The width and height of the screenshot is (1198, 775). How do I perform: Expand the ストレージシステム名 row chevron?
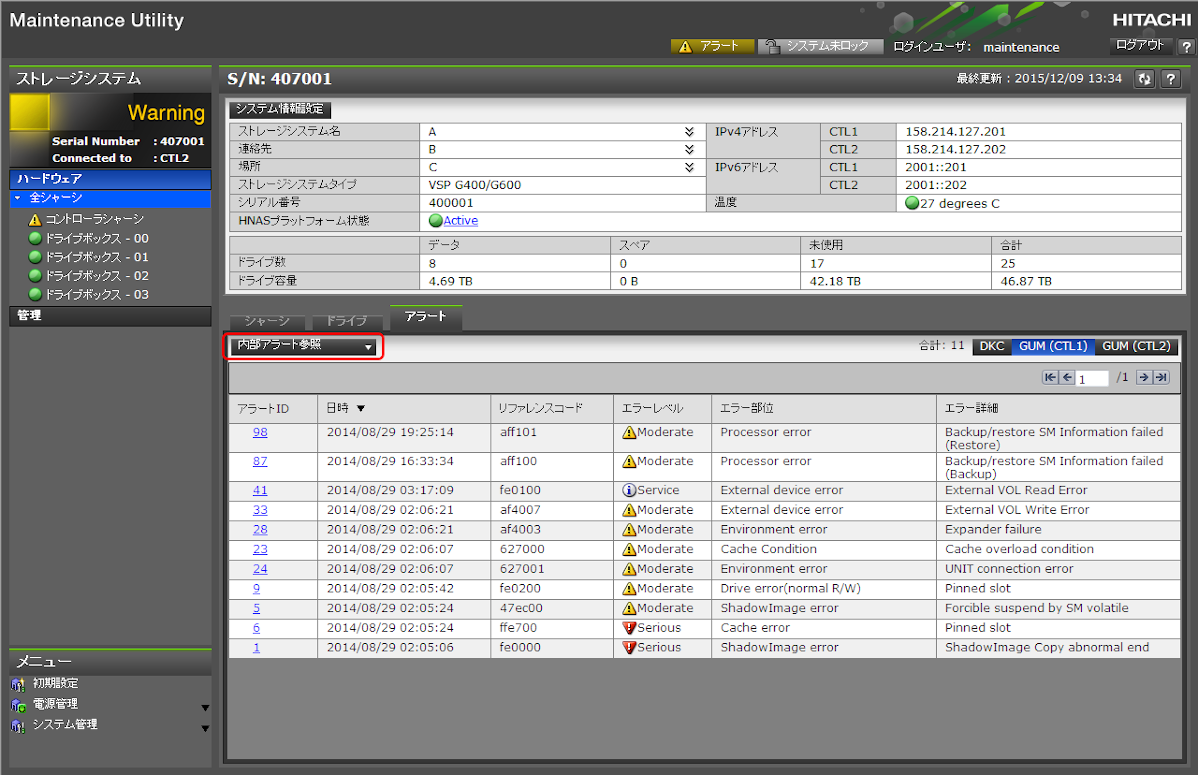[689, 131]
